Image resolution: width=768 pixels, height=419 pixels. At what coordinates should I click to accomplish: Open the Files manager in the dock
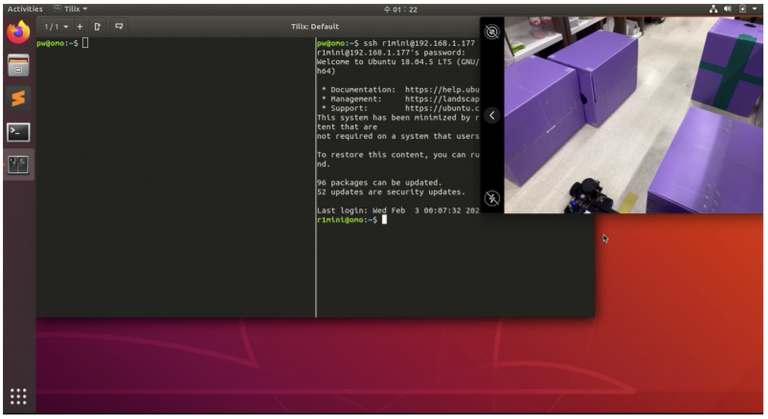pos(19,66)
